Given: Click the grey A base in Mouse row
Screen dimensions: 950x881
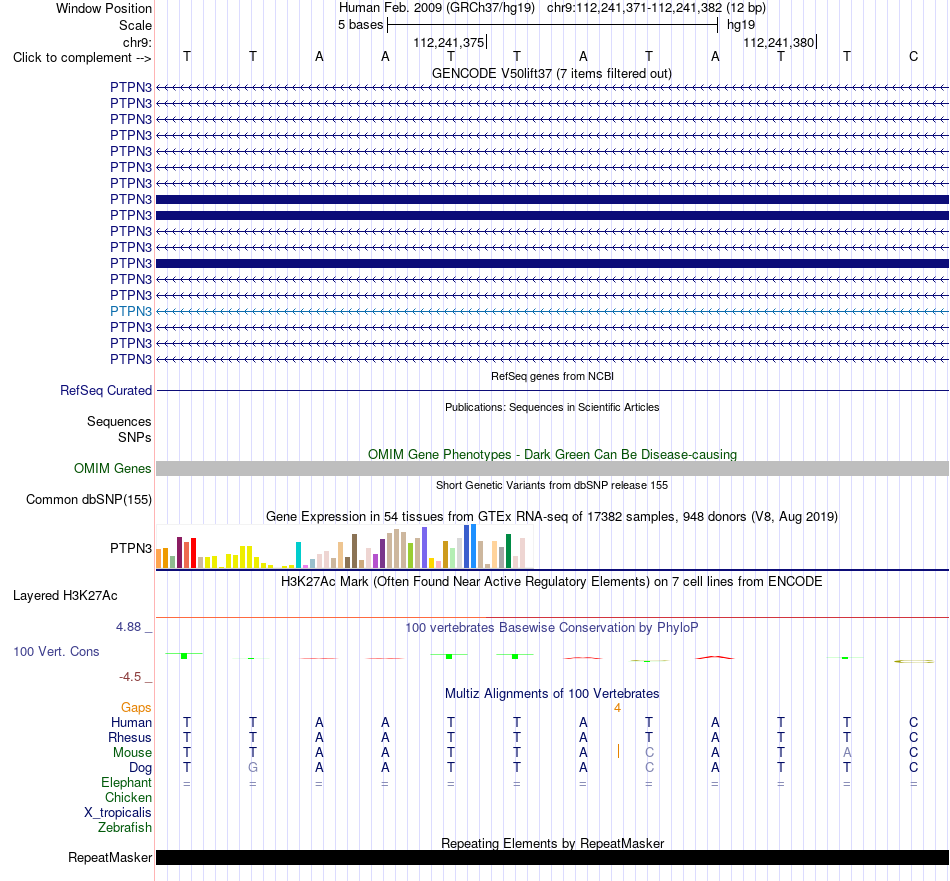Looking at the screenshot, I should pos(847,753).
